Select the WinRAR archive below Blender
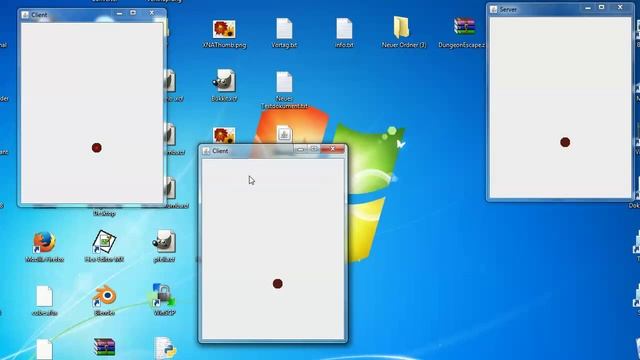 click(x=104, y=347)
